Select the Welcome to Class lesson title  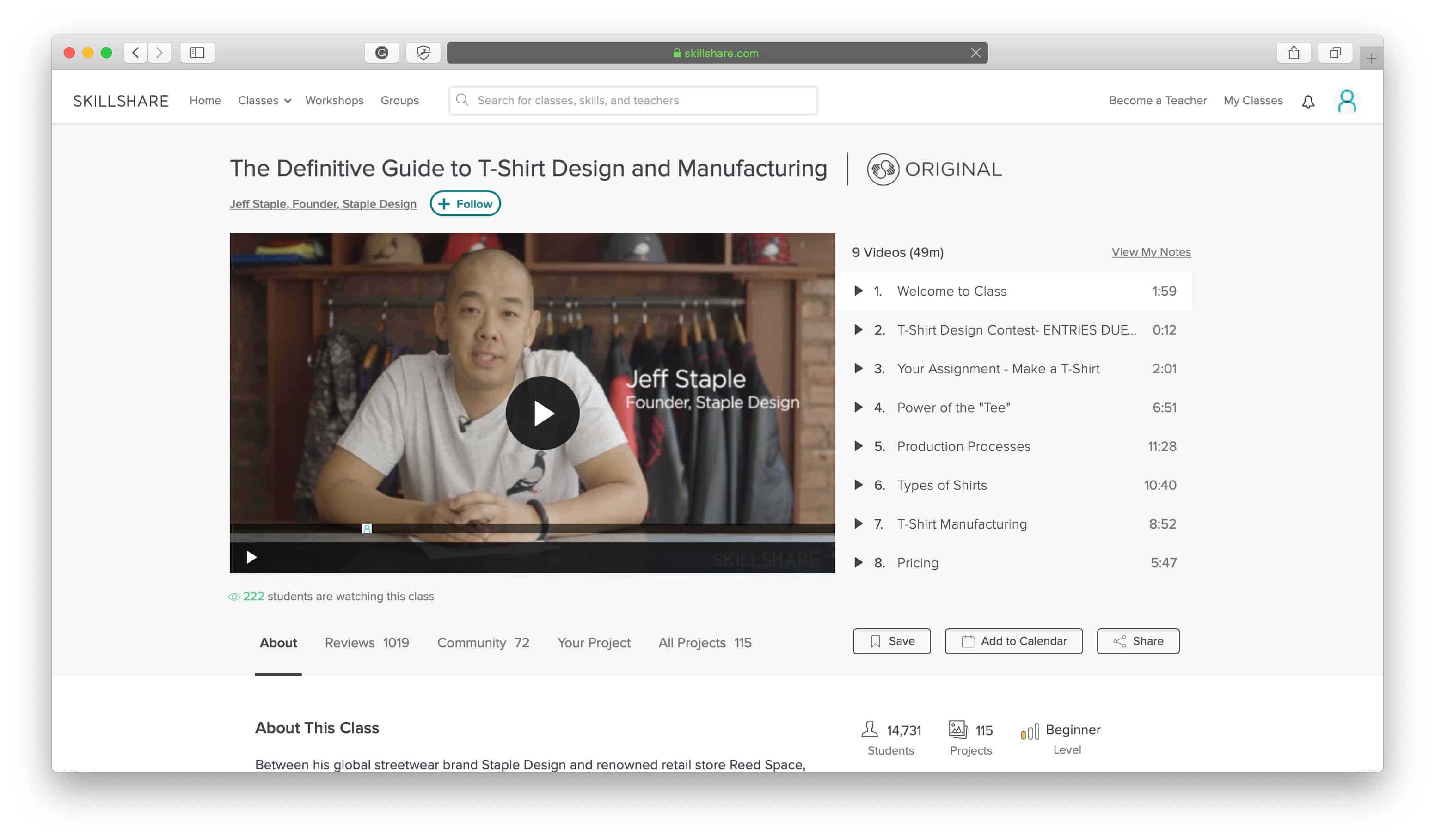pos(951,291)
